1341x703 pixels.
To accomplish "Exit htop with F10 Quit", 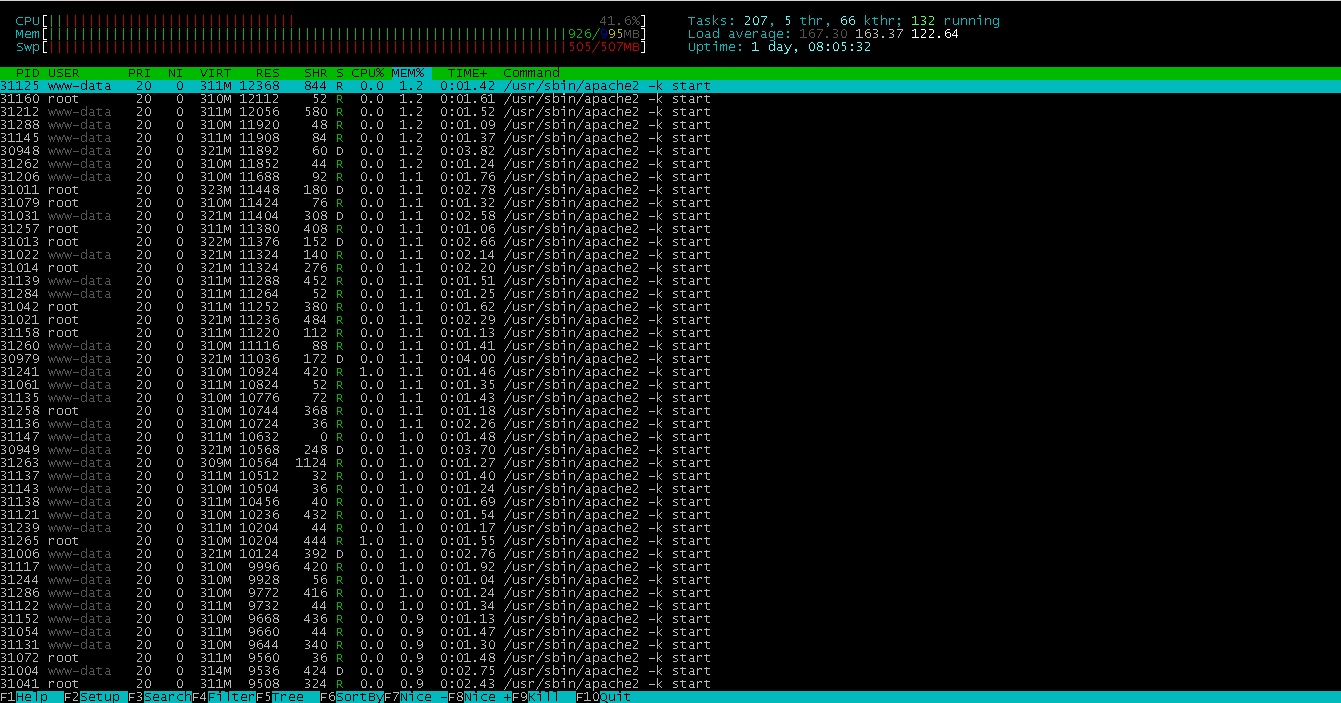I will [x=604, y=697].
